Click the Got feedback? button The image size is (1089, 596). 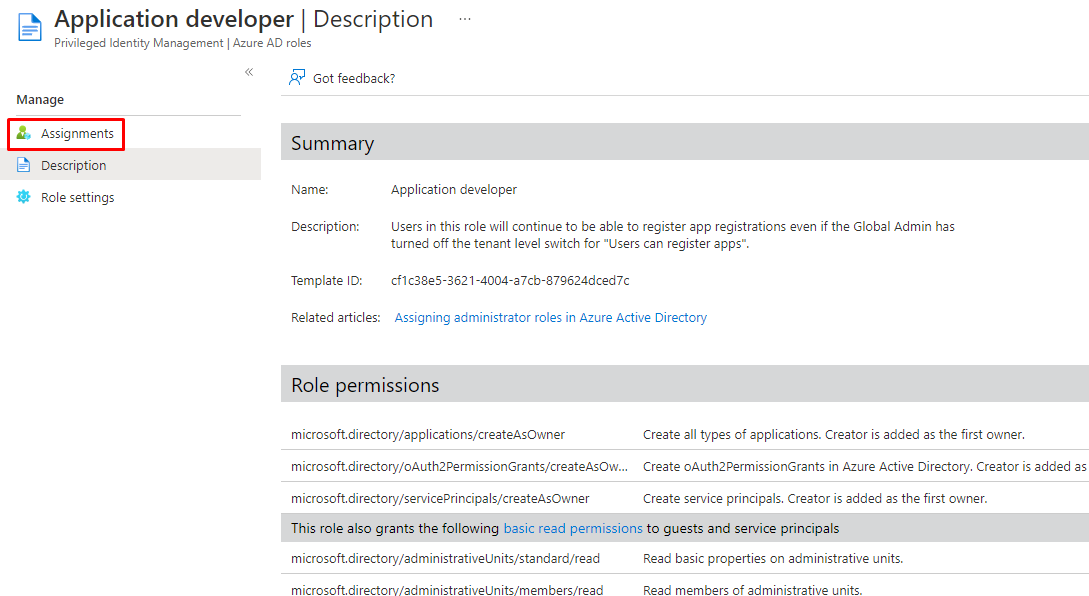[353, 78]
